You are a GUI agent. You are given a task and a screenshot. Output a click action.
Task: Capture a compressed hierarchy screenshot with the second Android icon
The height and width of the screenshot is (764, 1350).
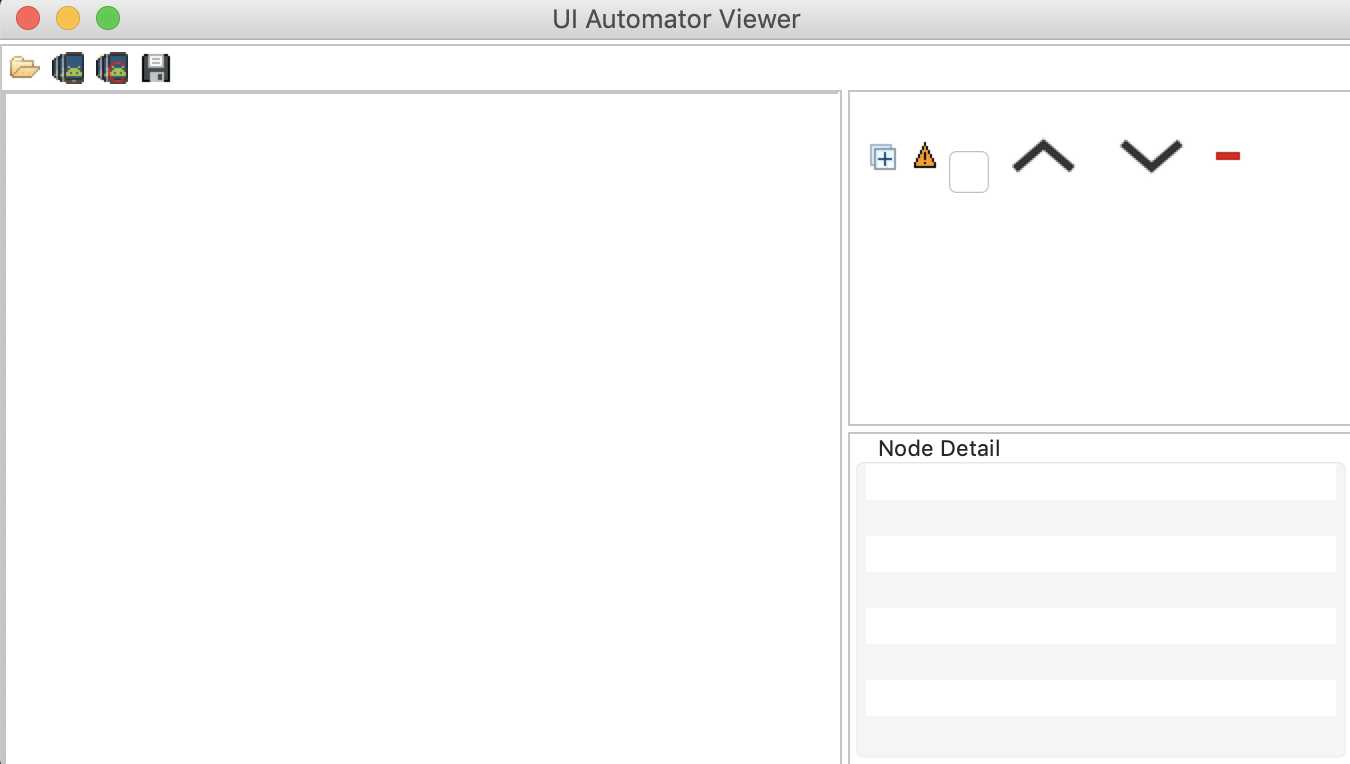112,68
